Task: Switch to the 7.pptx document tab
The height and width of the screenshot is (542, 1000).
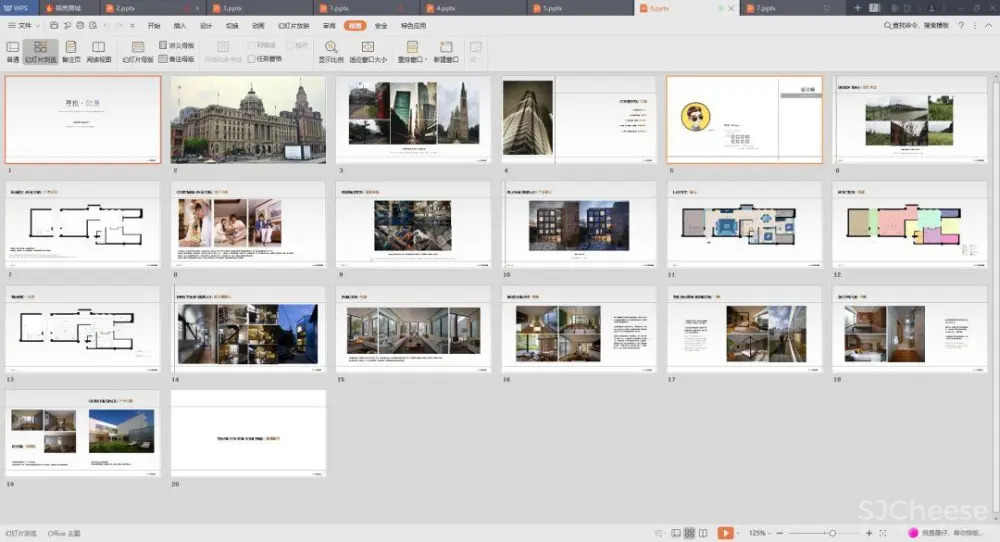Action: pos(767,7)
